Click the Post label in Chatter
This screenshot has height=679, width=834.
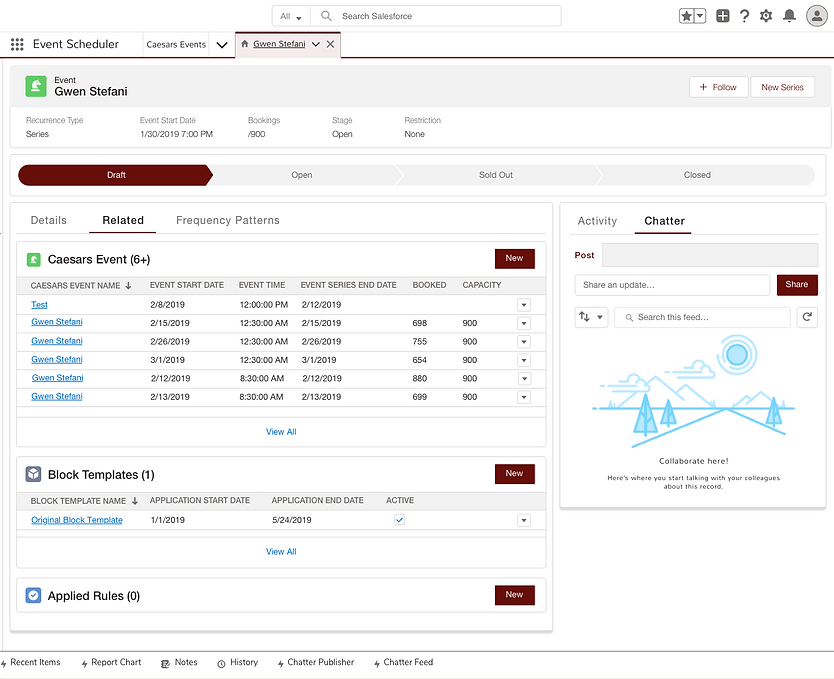tap(584, 255)
